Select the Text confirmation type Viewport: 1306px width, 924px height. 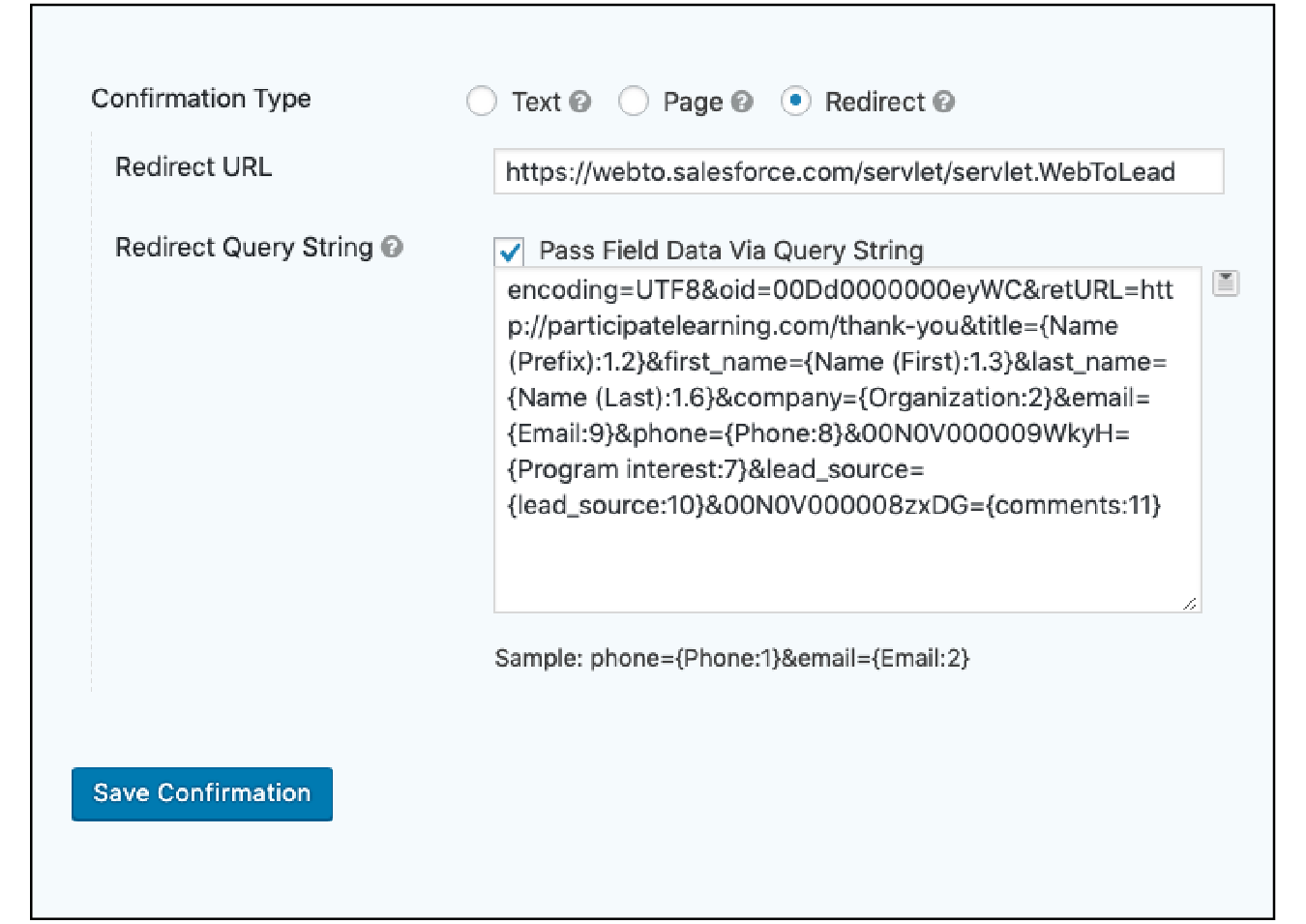482,101
